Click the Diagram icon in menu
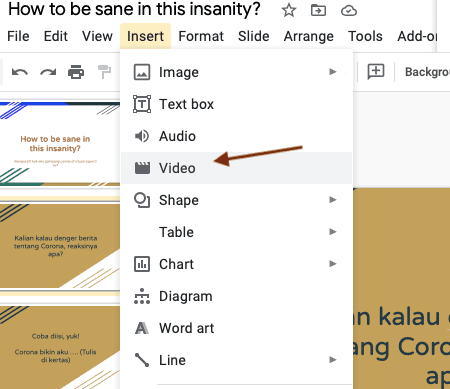This screenshot has height=389, width=450. (x=142, y=296)
